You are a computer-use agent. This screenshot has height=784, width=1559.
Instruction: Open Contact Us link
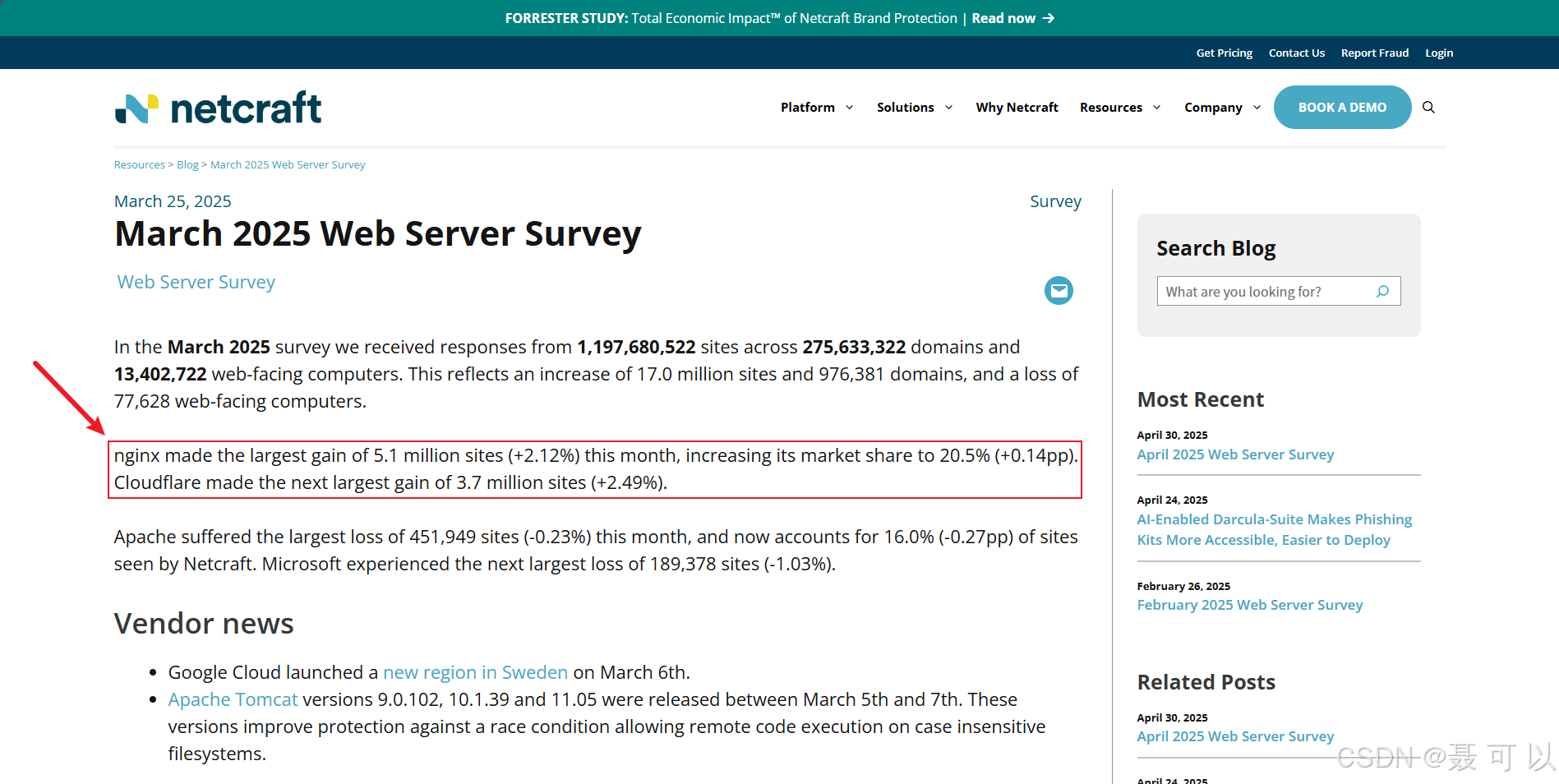(x=1297, y=53)
